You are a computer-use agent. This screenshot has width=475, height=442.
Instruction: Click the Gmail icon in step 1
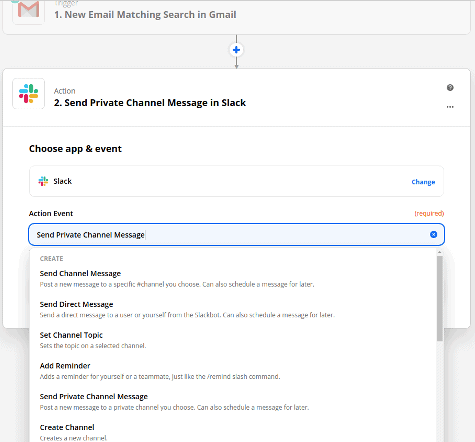(x=28, y=10)
